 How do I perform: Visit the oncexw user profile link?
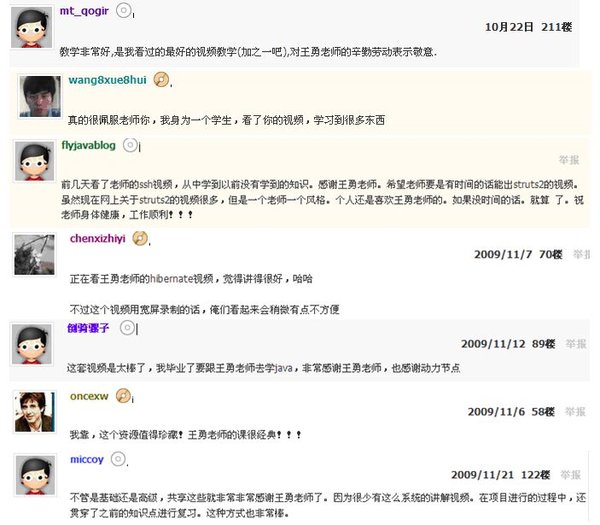(89, 396)
